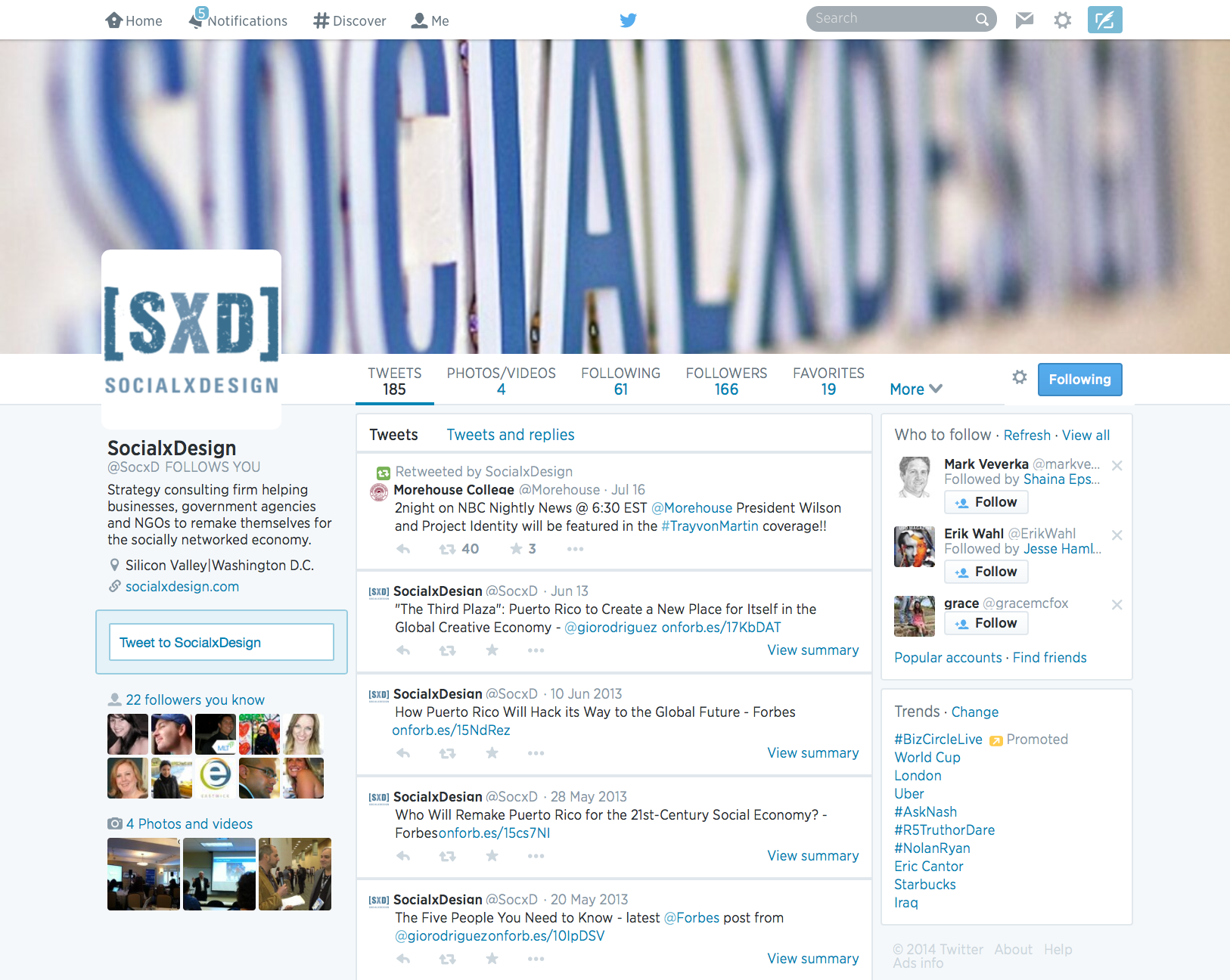1230x980 pixels.
Task: Open more options on 20 May 2013 tweet
Action: click(536, 959)
